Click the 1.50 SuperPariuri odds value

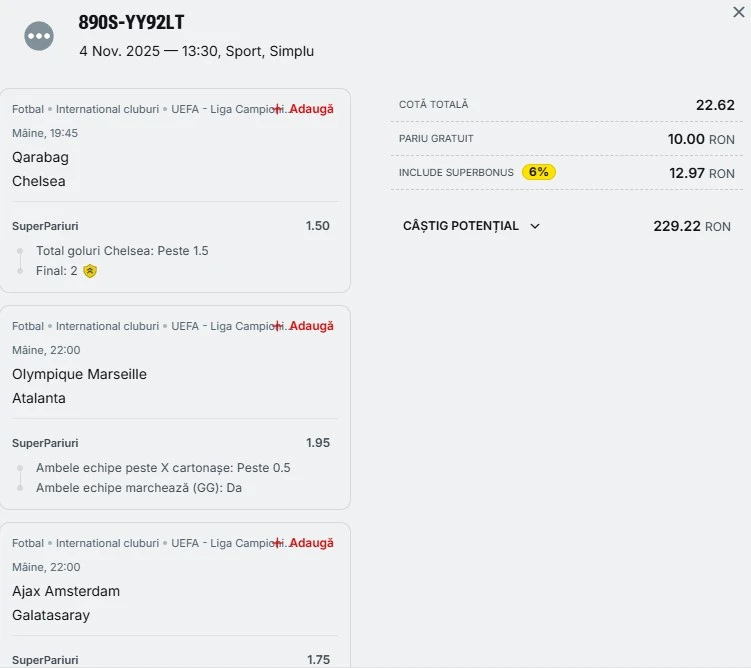(318, 226)
